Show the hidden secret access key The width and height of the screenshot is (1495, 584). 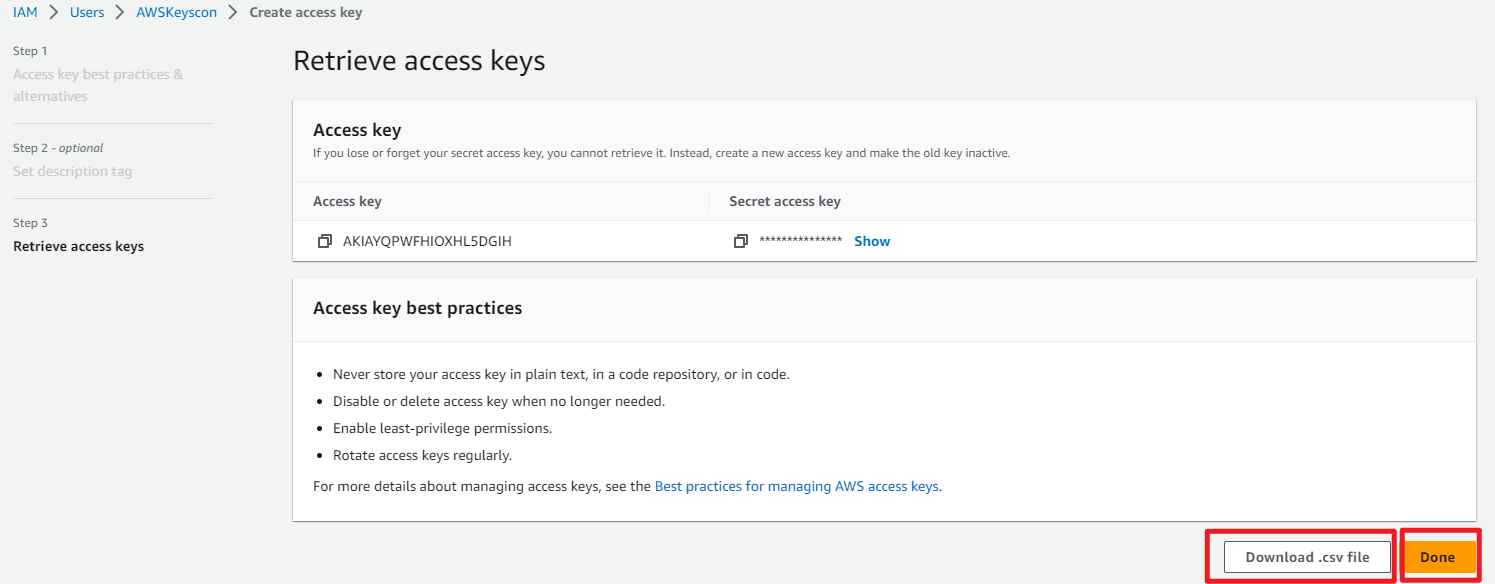(x=872, y=241)
